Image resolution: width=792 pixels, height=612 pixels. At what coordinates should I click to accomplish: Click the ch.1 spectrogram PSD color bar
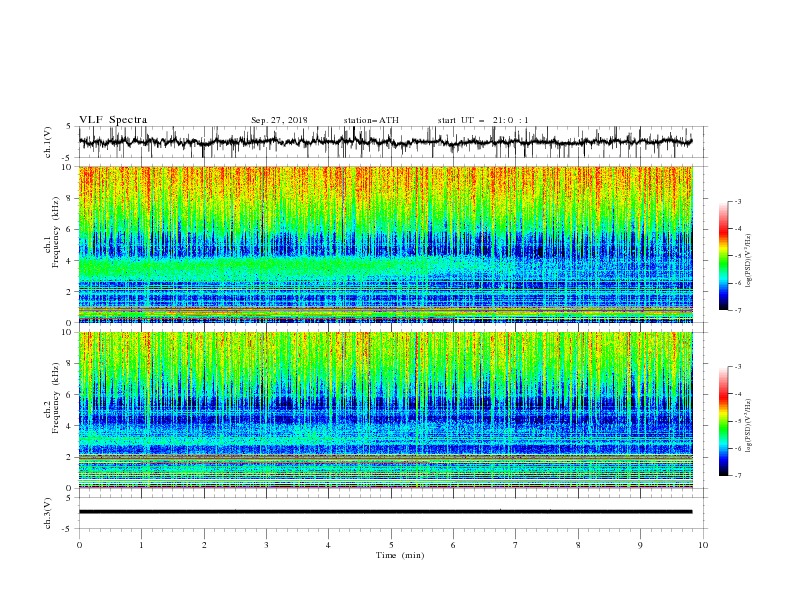[723, 256]
